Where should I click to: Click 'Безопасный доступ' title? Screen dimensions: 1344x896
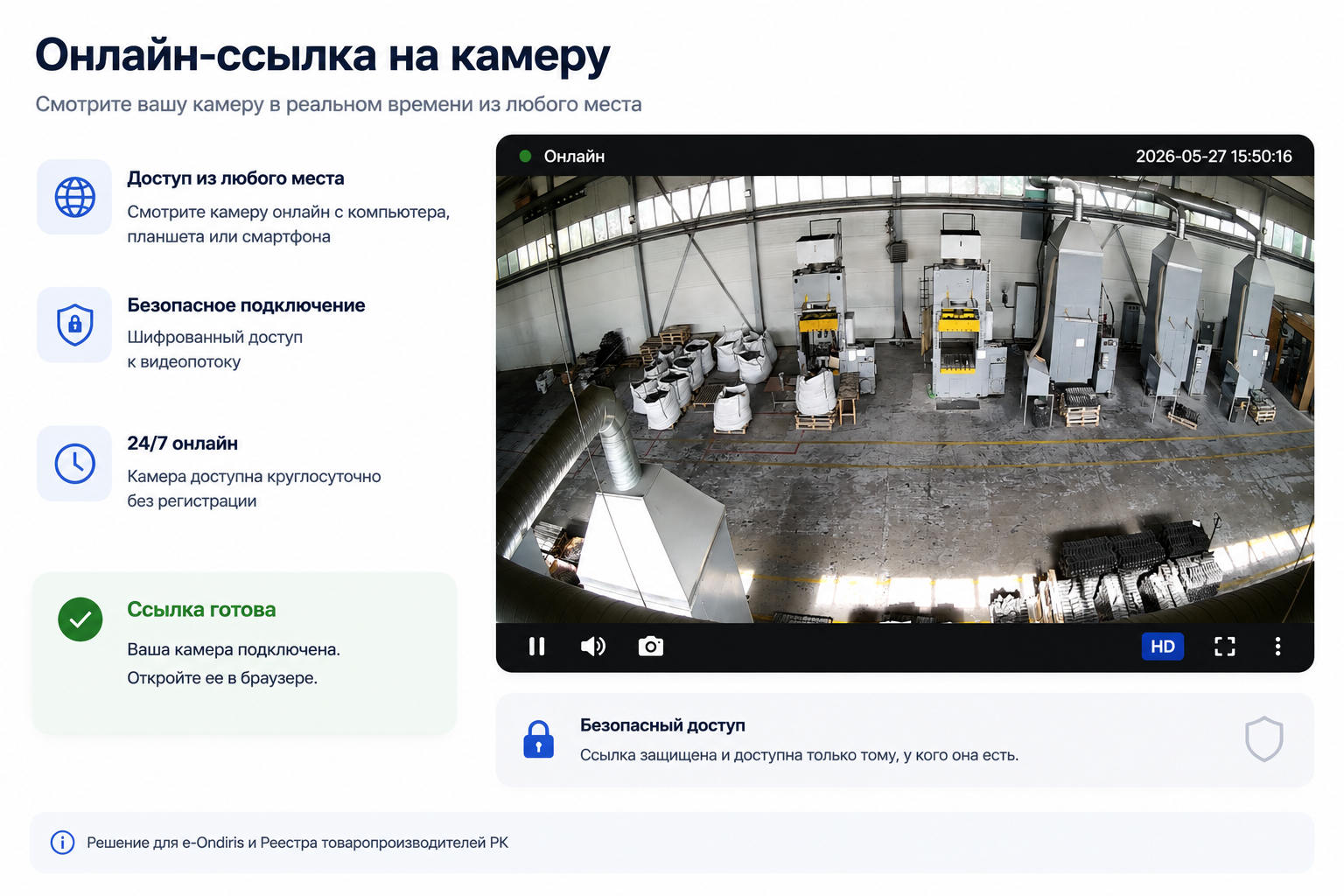[662, 725]
